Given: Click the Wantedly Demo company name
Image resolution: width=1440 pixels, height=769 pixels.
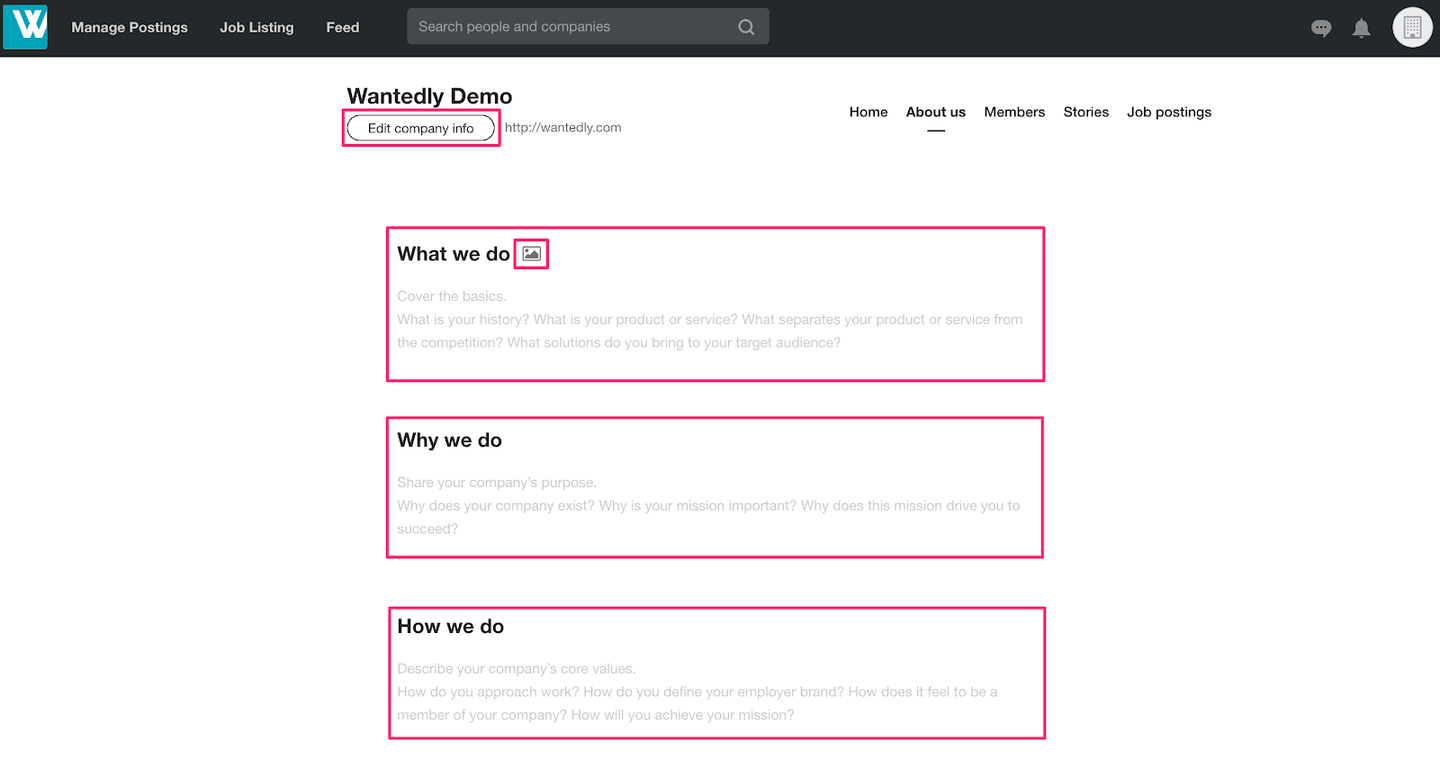Looking at the screenshot, I should click(429, 96).
